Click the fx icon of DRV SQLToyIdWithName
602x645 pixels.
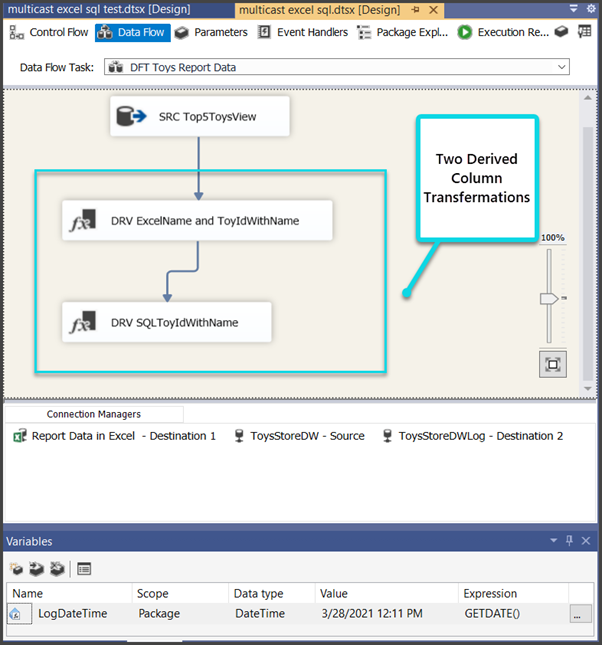83,322
